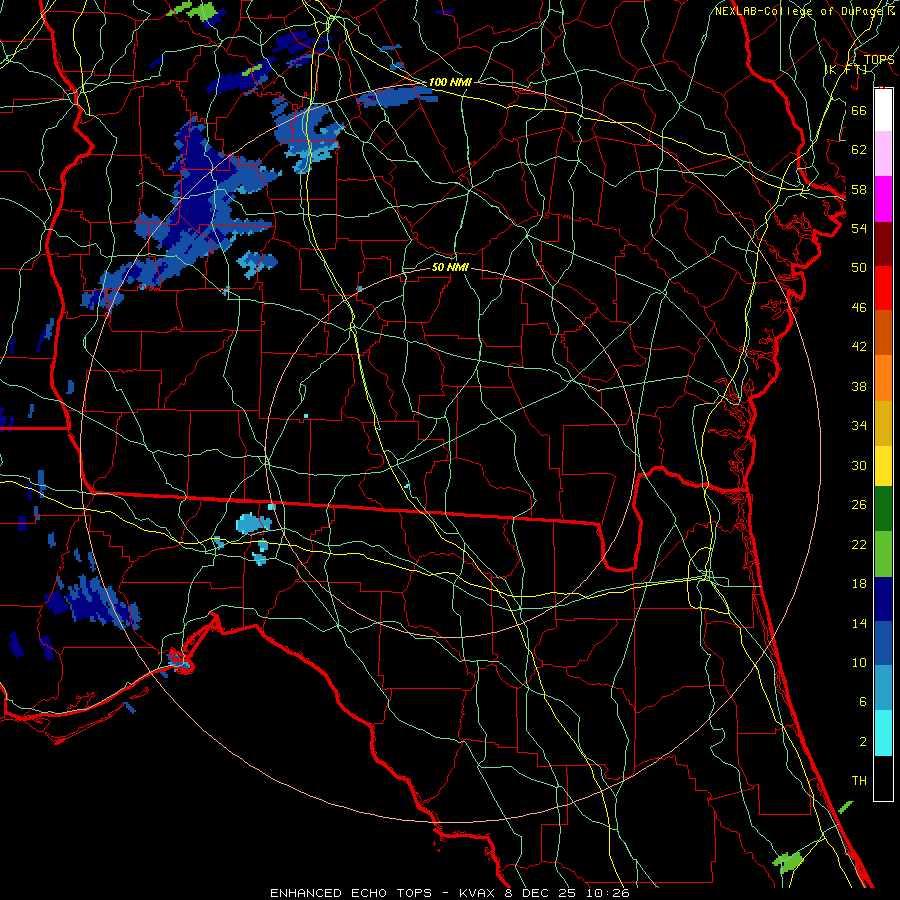Click the dark orange legend swatch
Viewport: 900px width, 900px height.
pyautogui.click(x=883, y=333)
